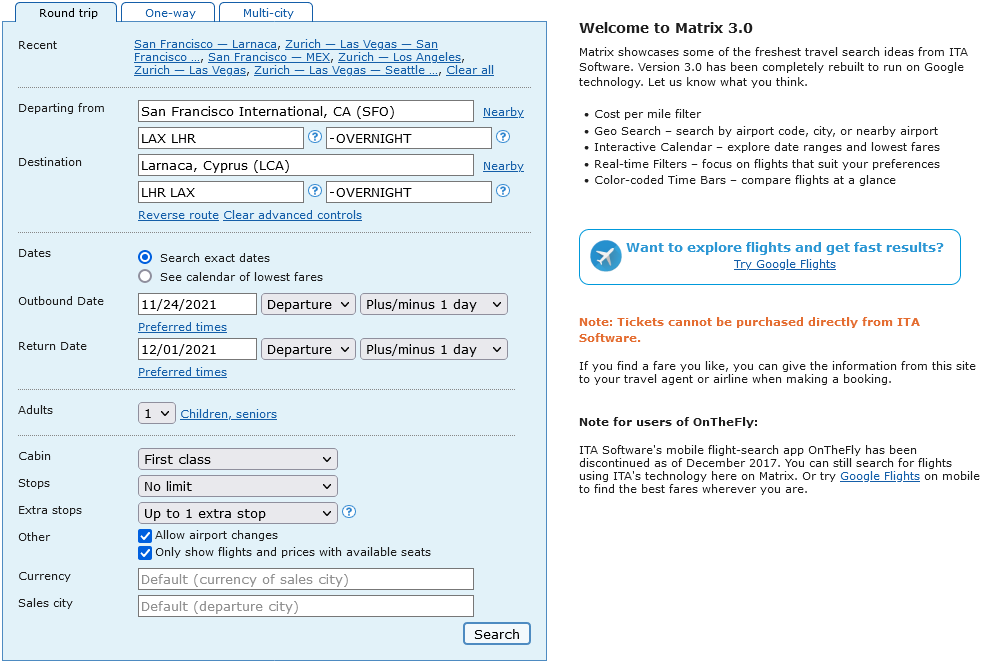
Task: Expand the Adults count dropdown
Action: click(156, 413)
